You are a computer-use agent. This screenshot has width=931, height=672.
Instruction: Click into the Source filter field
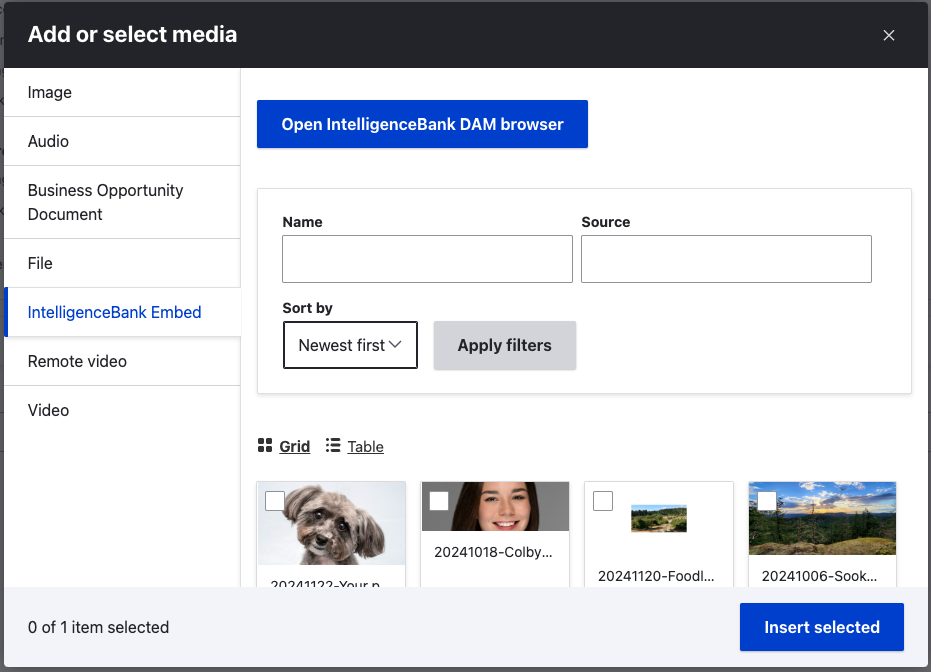726,260
